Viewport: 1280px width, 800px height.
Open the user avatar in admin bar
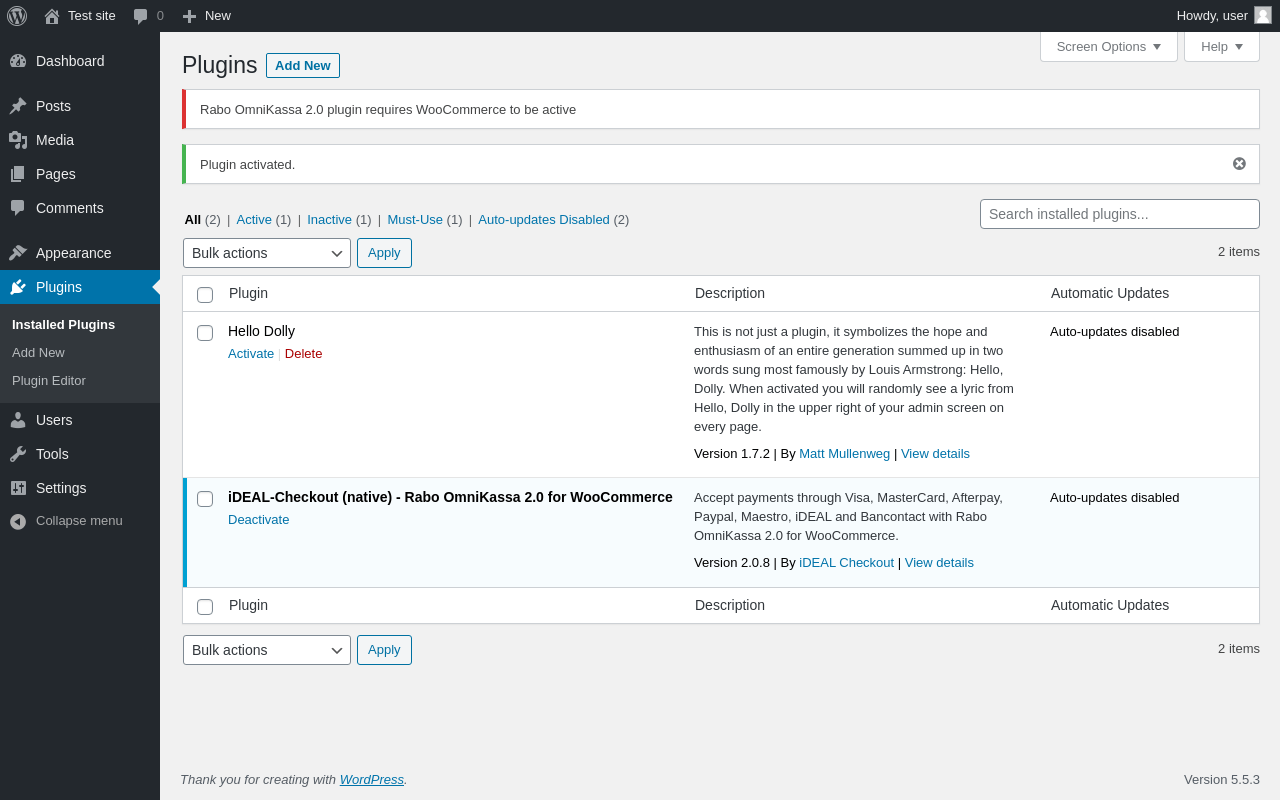point(1263,15)
